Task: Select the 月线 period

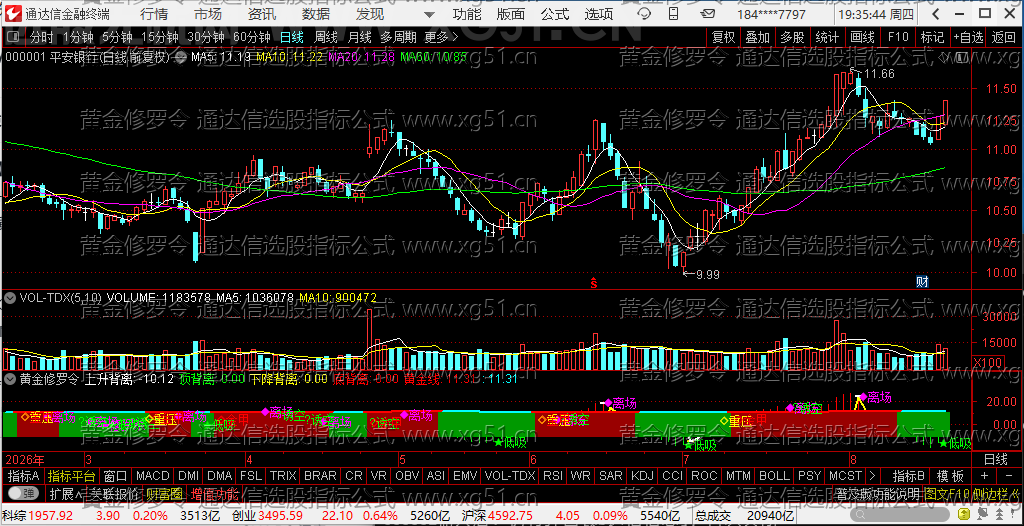Action: point(360,37)
